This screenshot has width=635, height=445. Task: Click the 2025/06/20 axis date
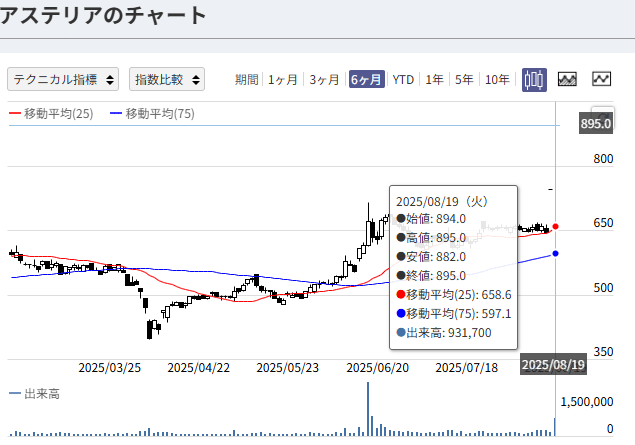point(377,368)
